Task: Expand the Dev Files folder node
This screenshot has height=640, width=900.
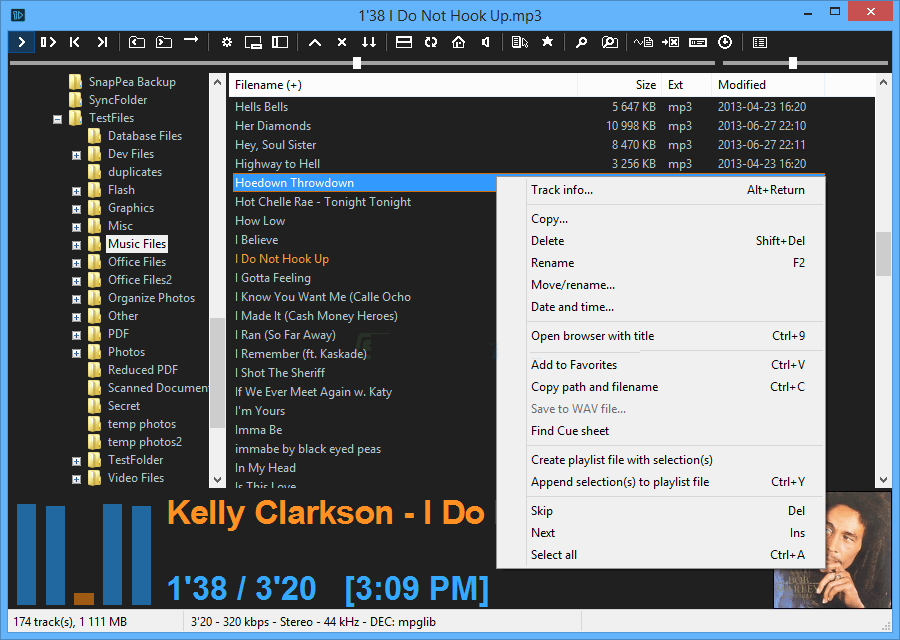Action: point(77,155)
